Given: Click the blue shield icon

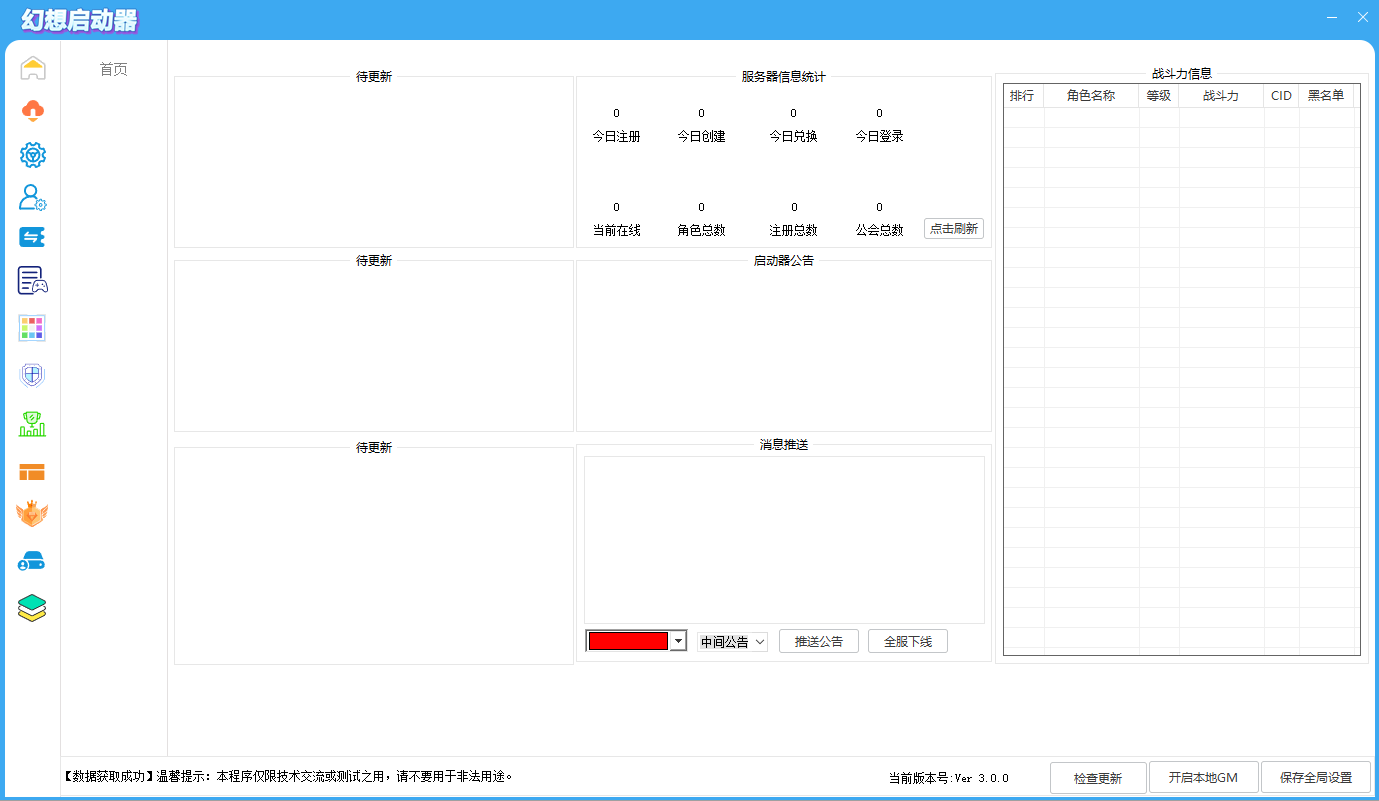Looking at the screenshot, I should click(33, 375).
